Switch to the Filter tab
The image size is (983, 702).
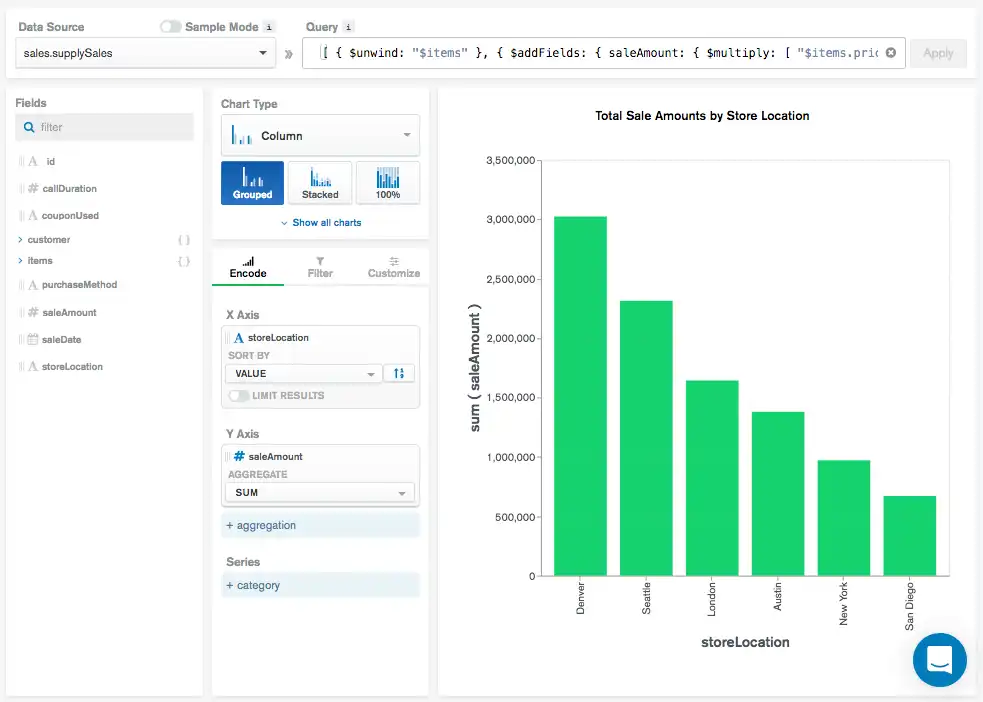click(x=319, y=266)
